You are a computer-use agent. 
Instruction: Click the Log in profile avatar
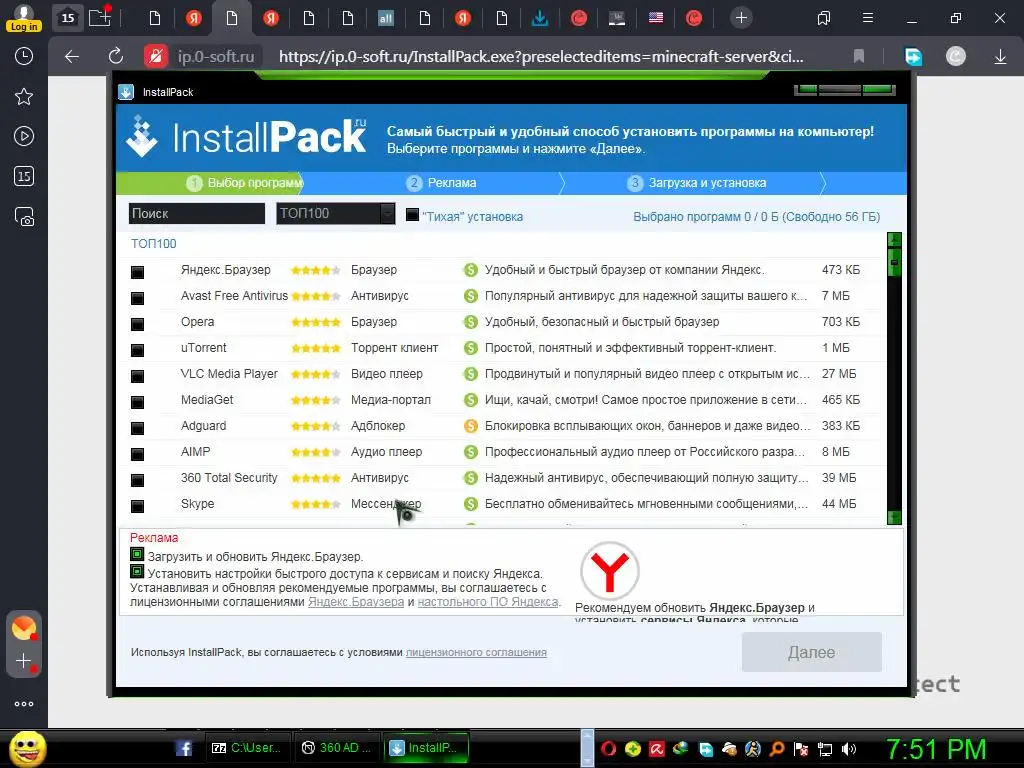coord(24,18)
